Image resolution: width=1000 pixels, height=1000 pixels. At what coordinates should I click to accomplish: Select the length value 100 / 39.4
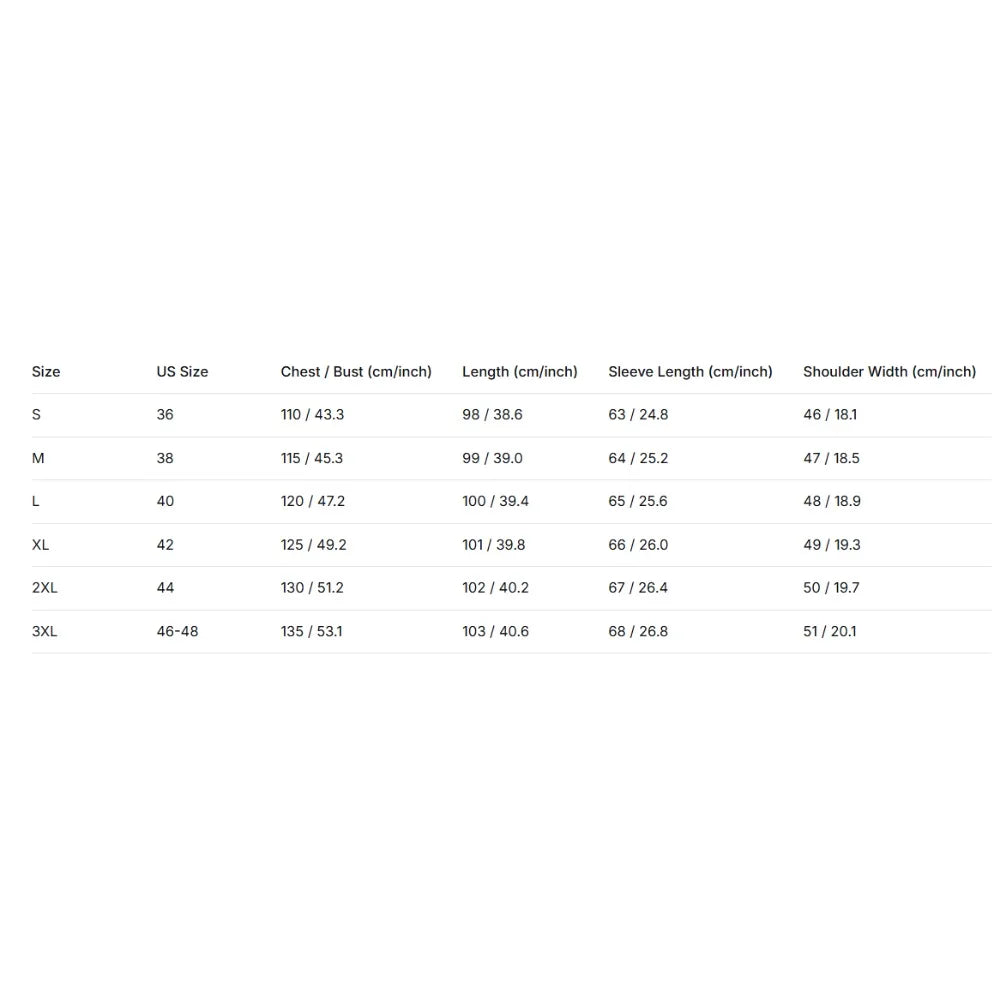coord(496,501)
